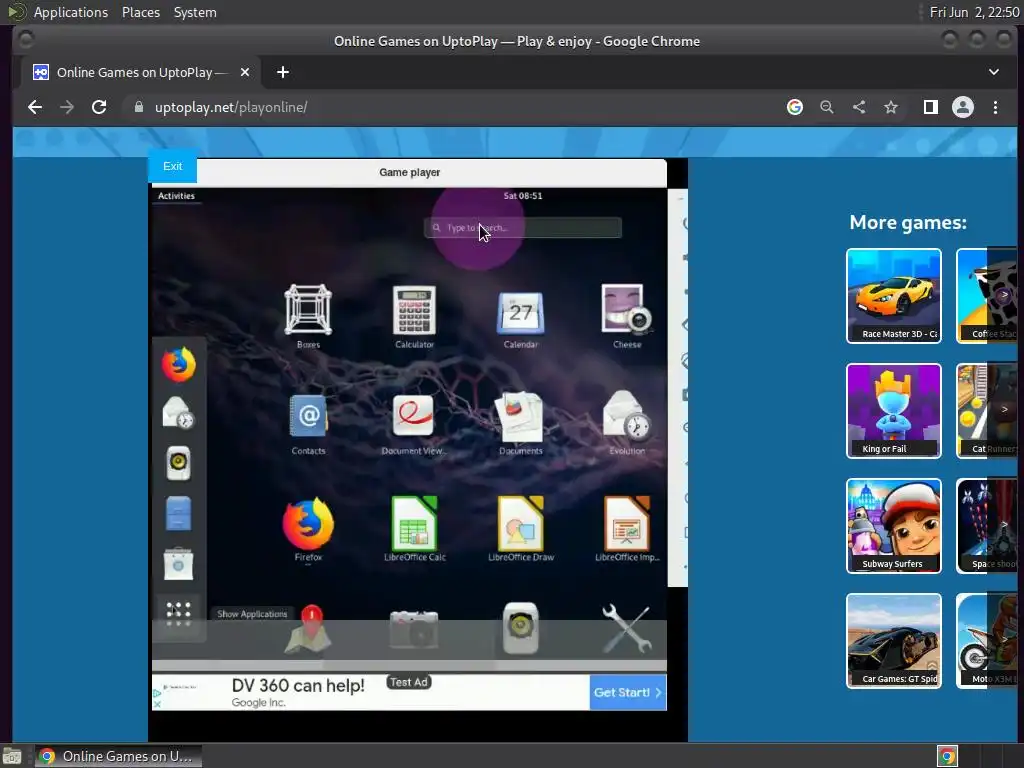Close the Online Games on UptoPlay tab
1024x768 pixels.
tap(245, 72)
